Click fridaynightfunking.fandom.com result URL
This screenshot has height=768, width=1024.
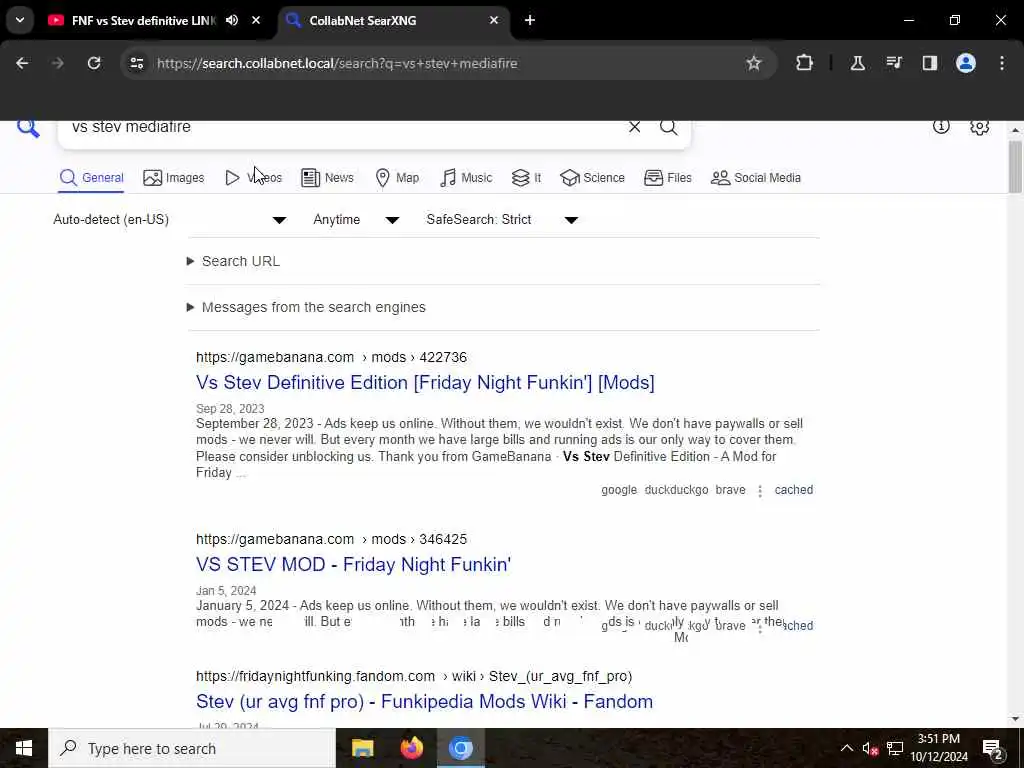(x=414, y=677)
